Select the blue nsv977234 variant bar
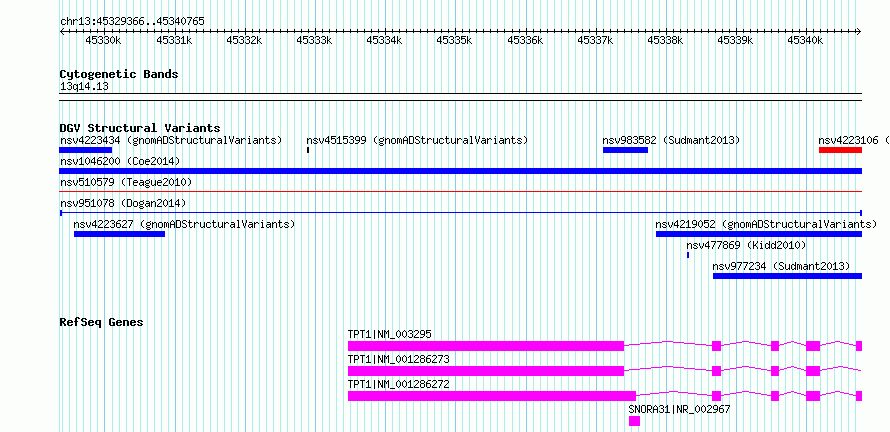The height and width of the screenshot is (432, 890). [787, 276]
